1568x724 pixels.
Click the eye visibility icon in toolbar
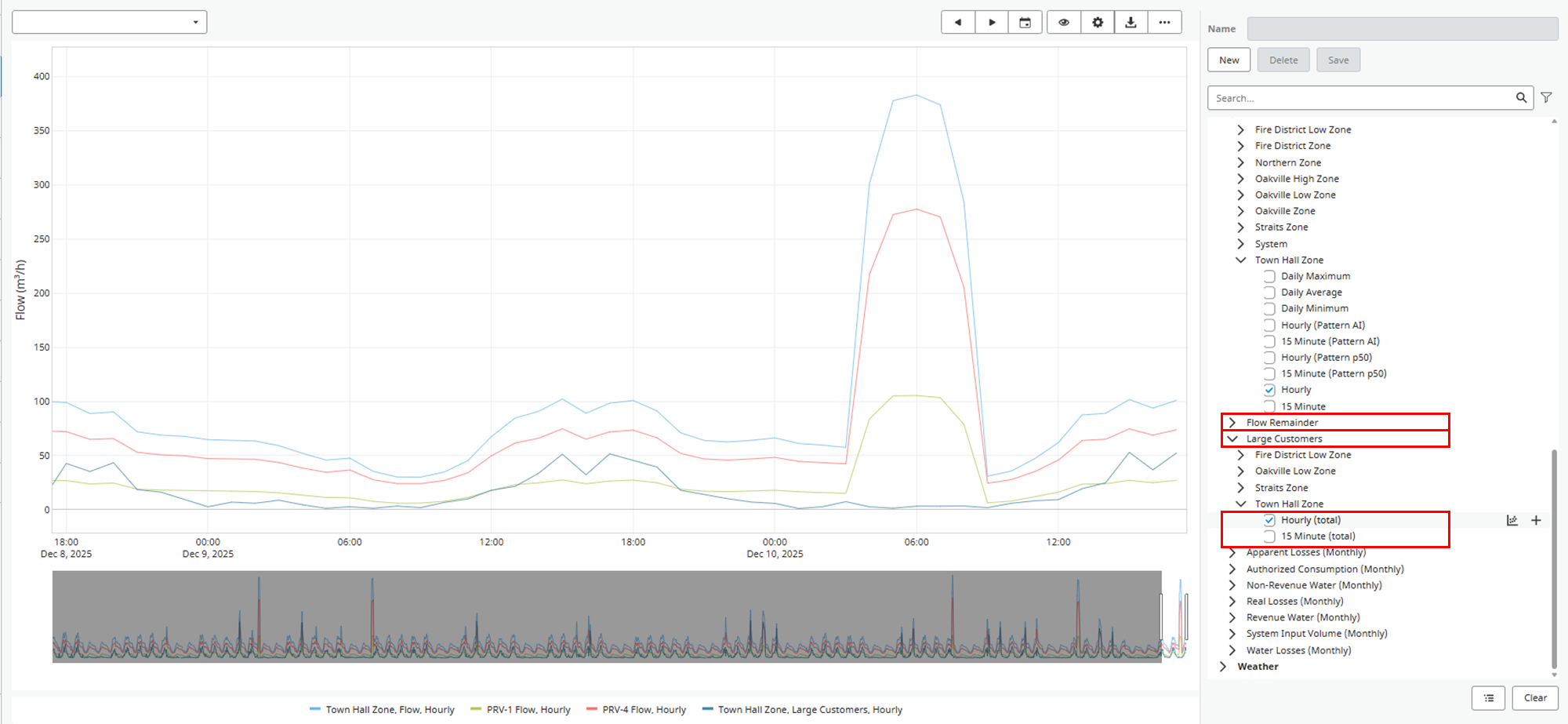pos(1064,23)
